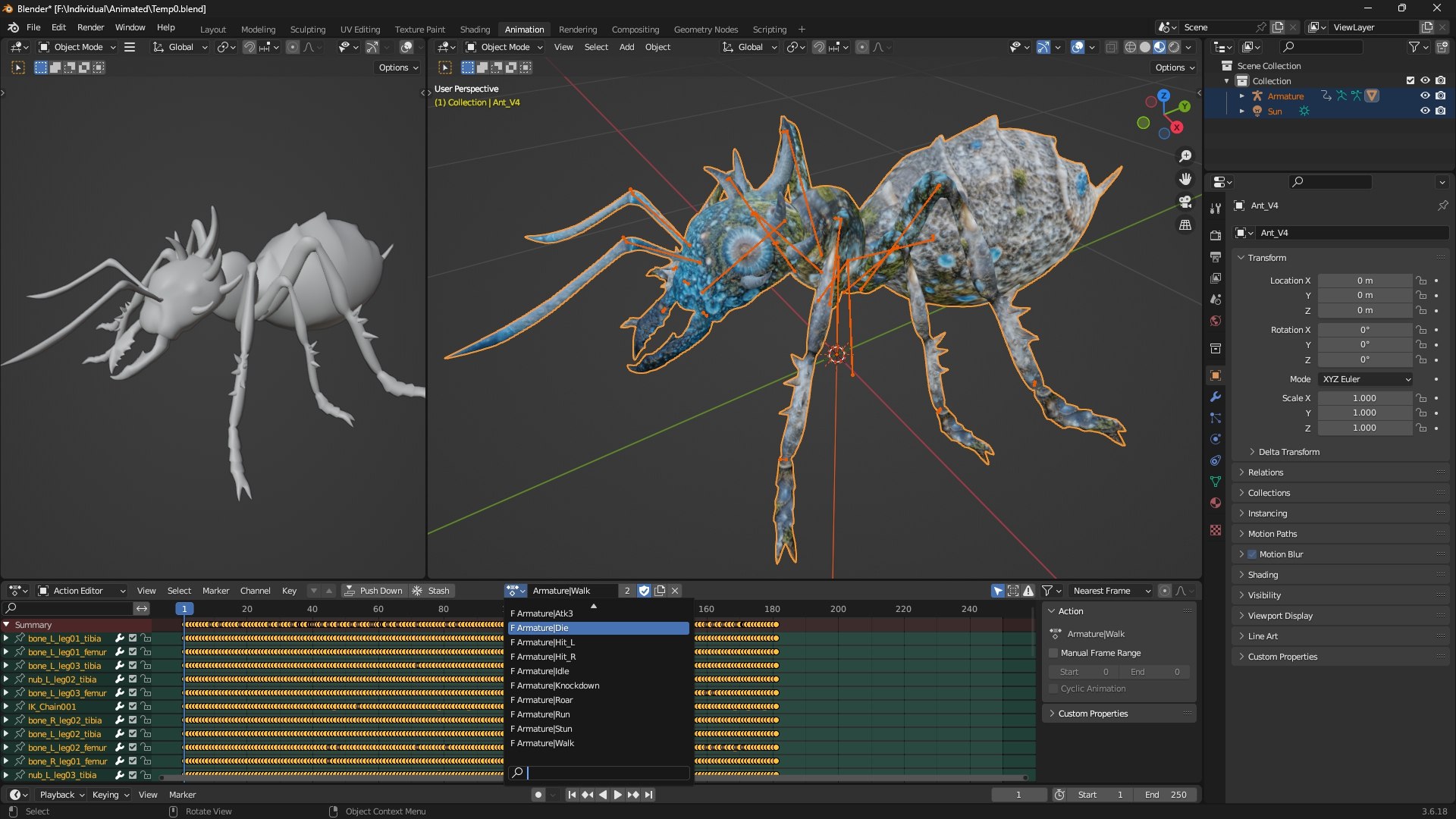Image resolution: width=1456 pixels, height=819 pixels.
Task: Click the Push Down button
Action: (373, 591)
